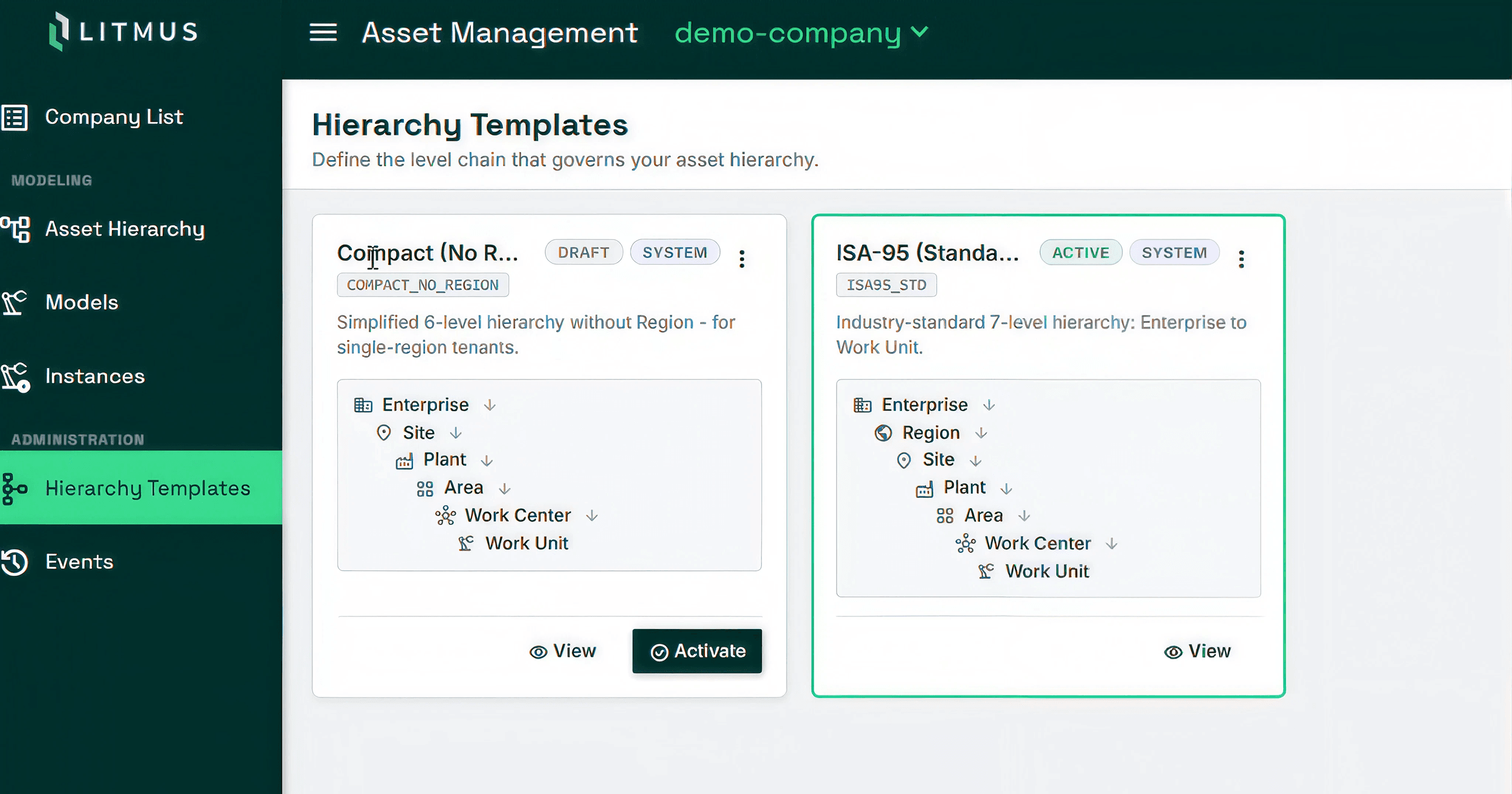This screenshot has width=1512, height=794.
Task: Click the DRAFT badge on Compact card
Action: point(583,253)
